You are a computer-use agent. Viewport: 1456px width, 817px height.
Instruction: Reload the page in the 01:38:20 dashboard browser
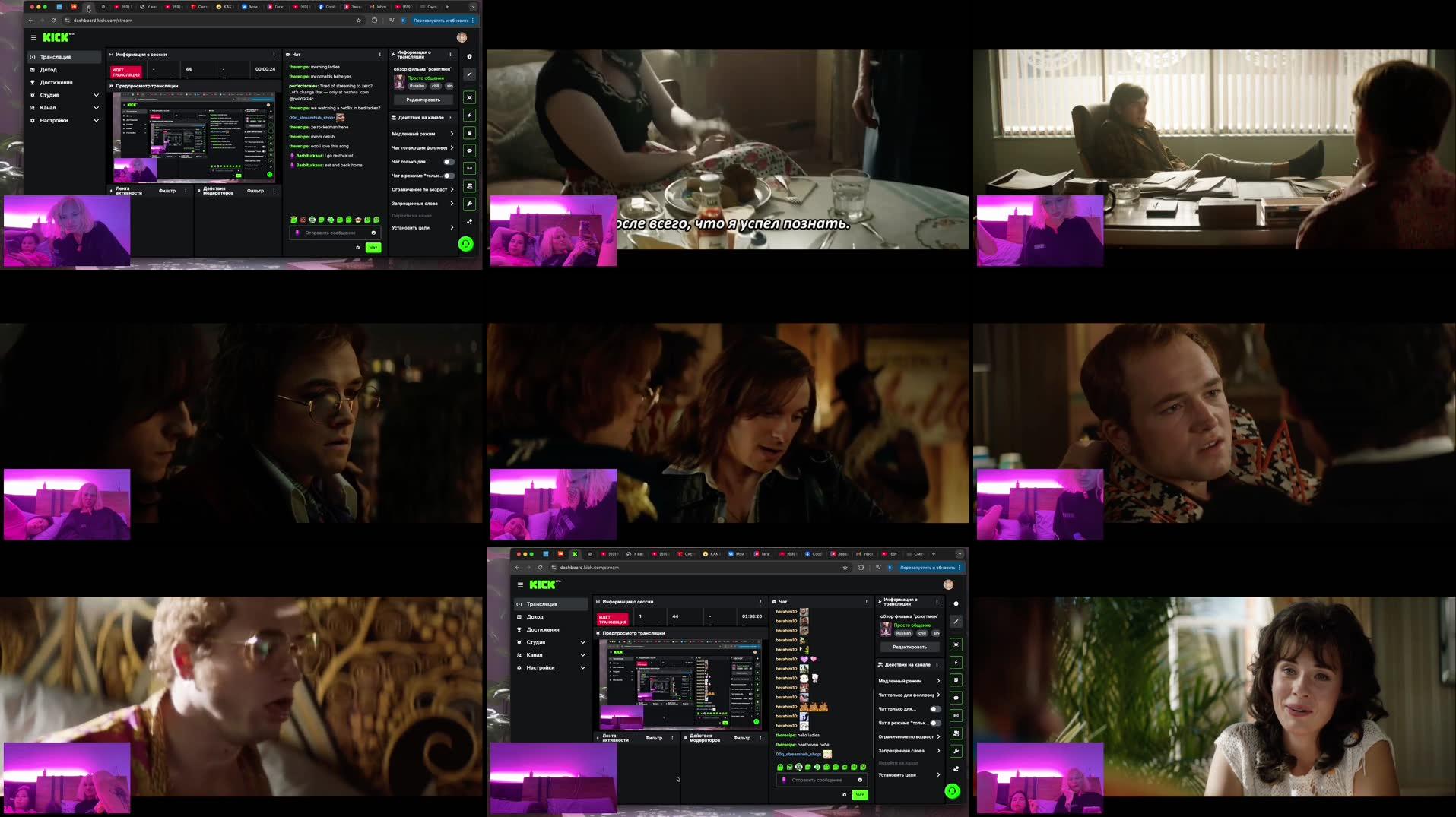(x=540, y=568)
